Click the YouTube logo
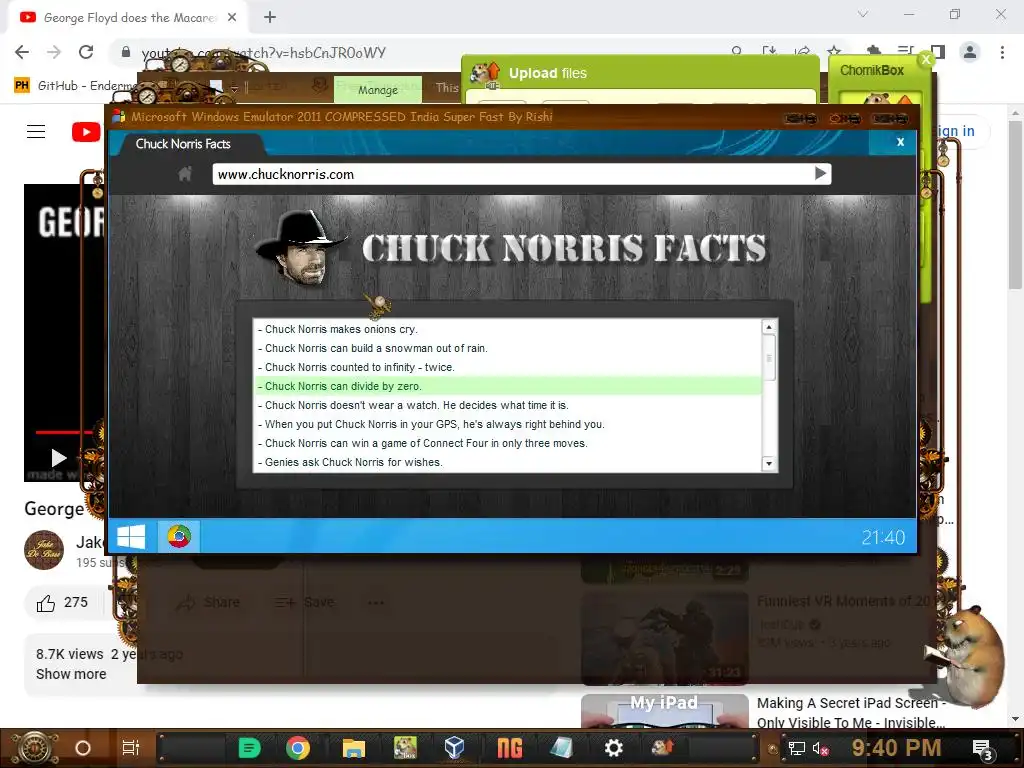This screenshot has width=1024, height=768. [86, 132]
